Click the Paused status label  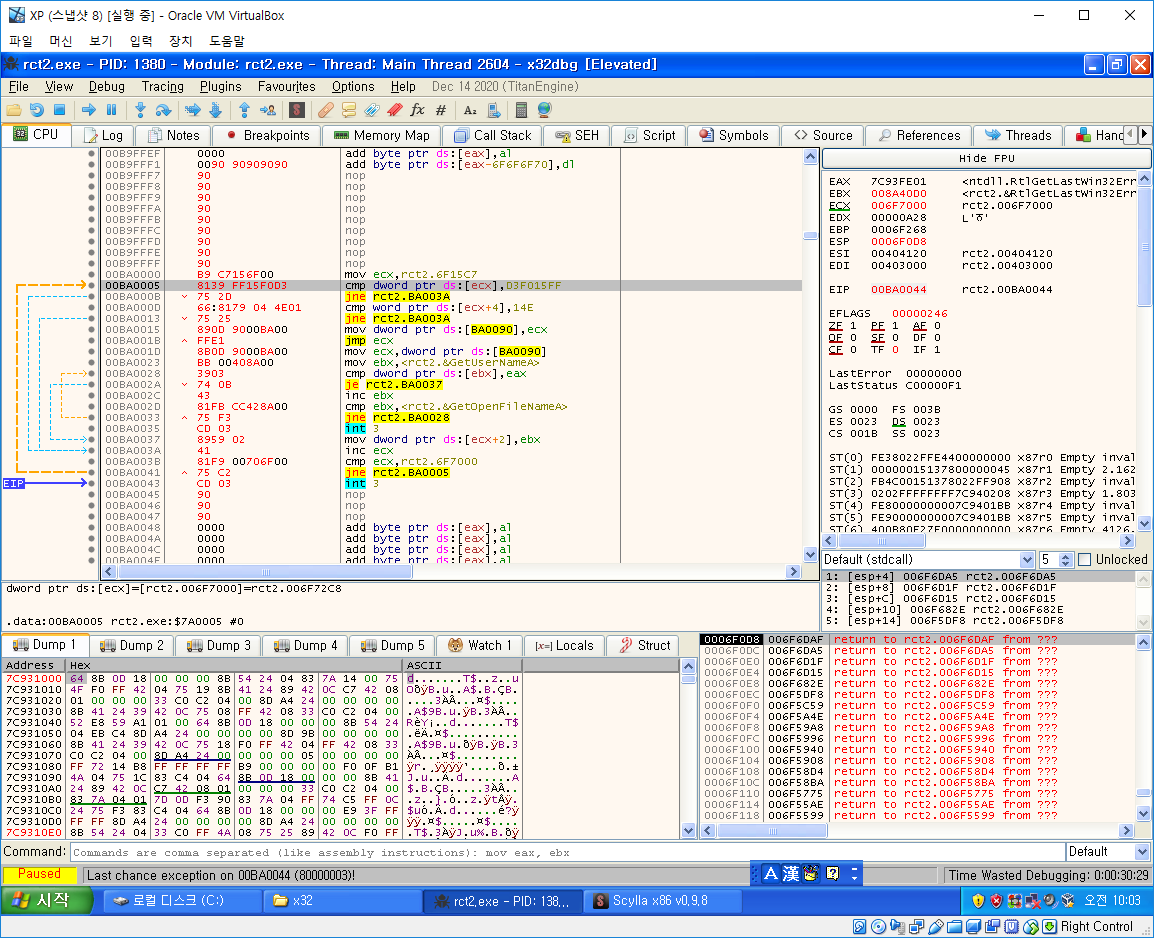point(40,874)
